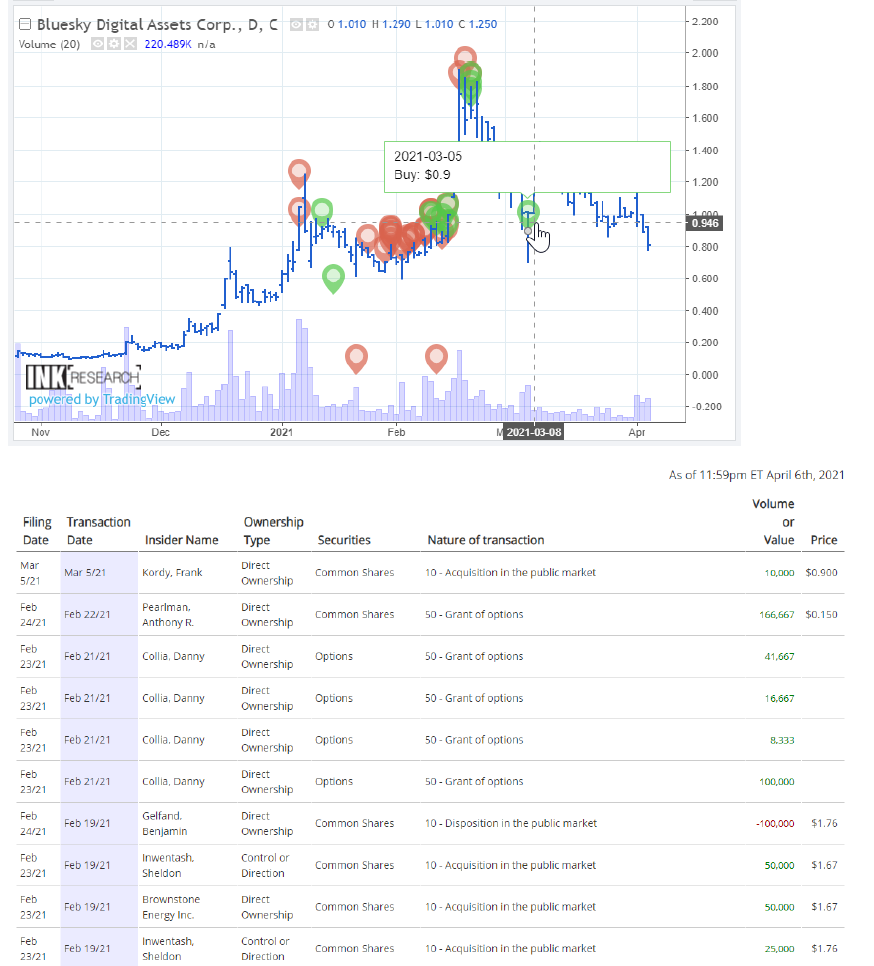Collapse the chart legend with the square icon
874x966 pixels.
tap(24, 24)
